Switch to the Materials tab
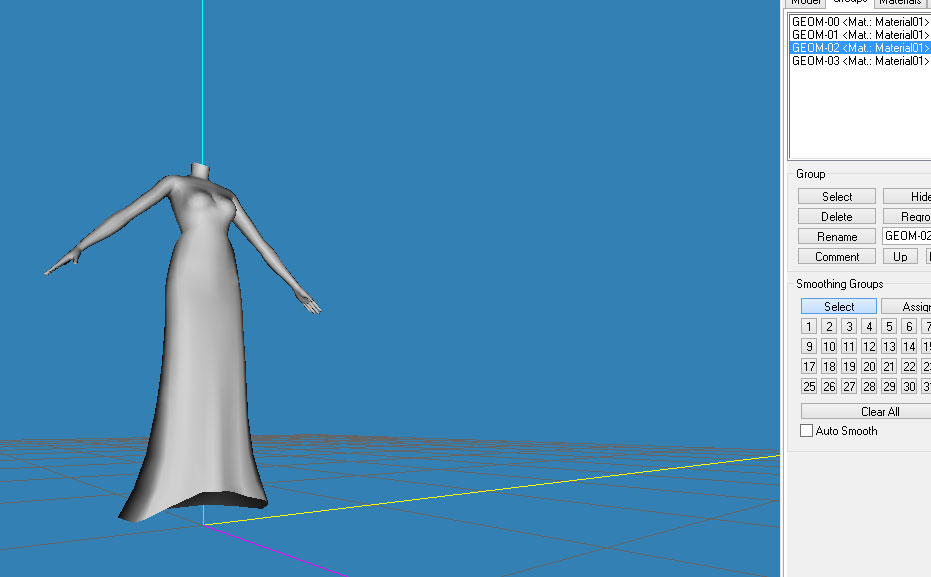931x577 pixels. [899, 3]
